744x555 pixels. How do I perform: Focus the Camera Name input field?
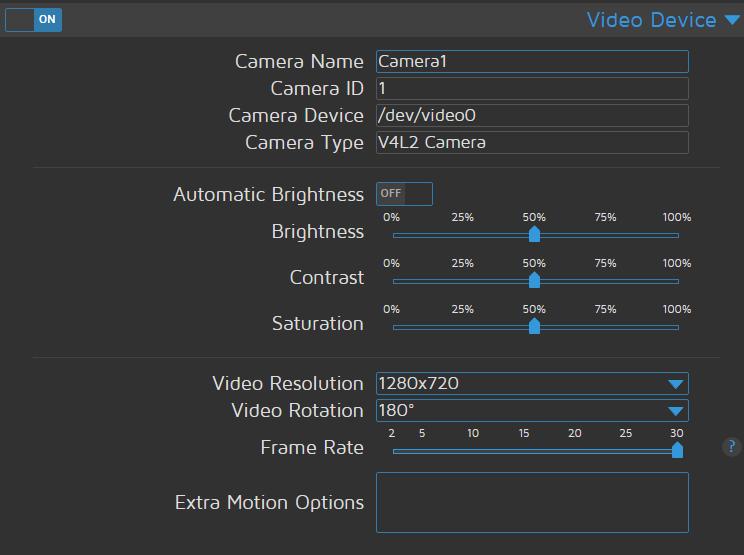point(532,62)
